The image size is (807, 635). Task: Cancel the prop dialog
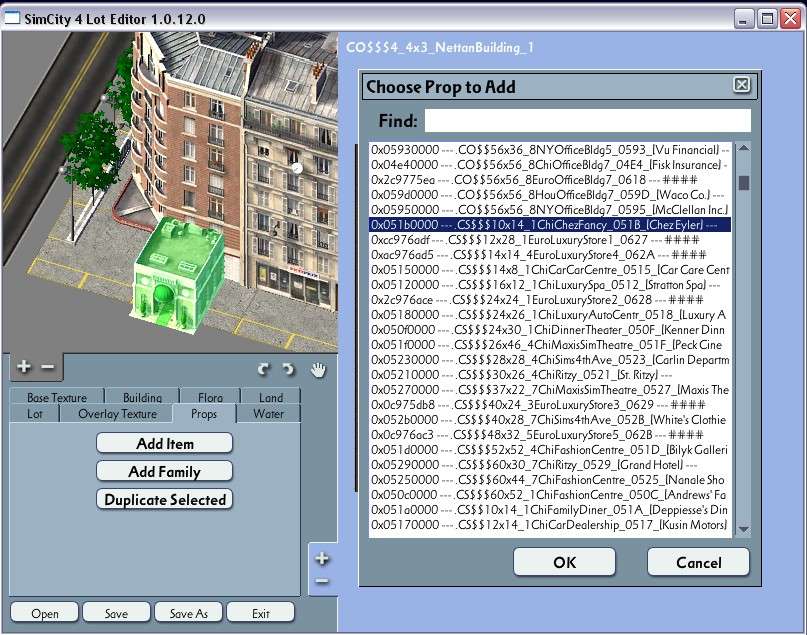tap(698, 562)
